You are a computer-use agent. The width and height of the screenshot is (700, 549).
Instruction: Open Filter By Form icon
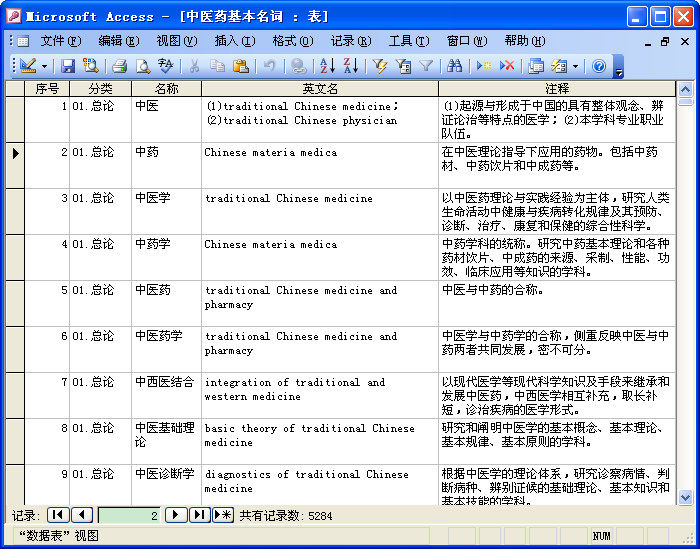[x=403, y=66]
